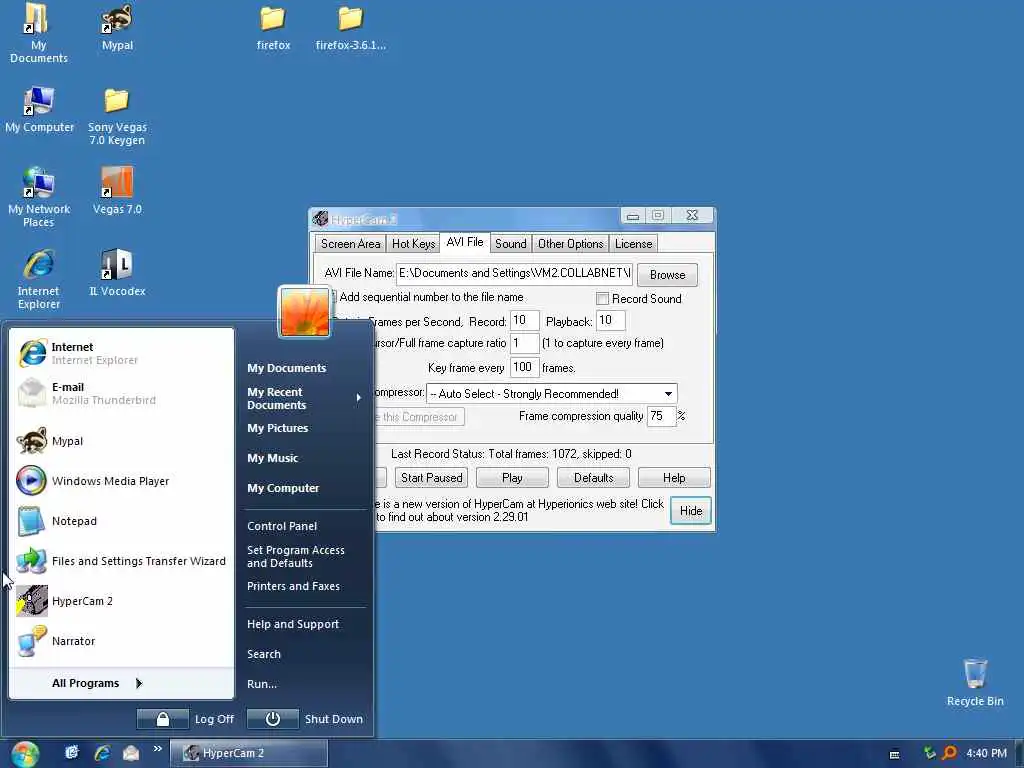
Task: Open My Computer desktop icon
Action: (39, 110)
